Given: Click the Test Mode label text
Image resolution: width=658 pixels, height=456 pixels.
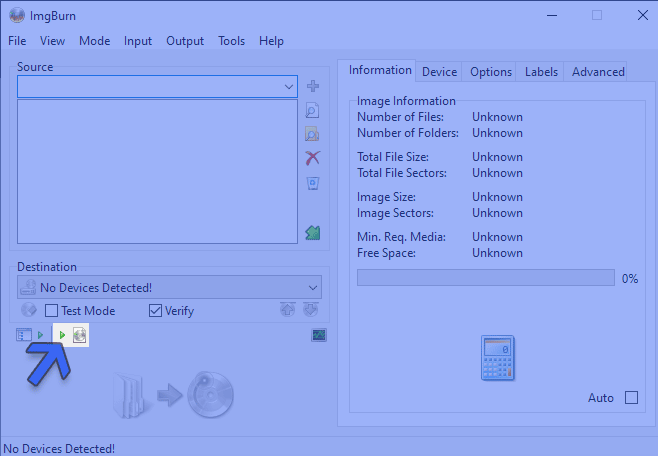Looking at the screenshot, I should click(88, 311).
